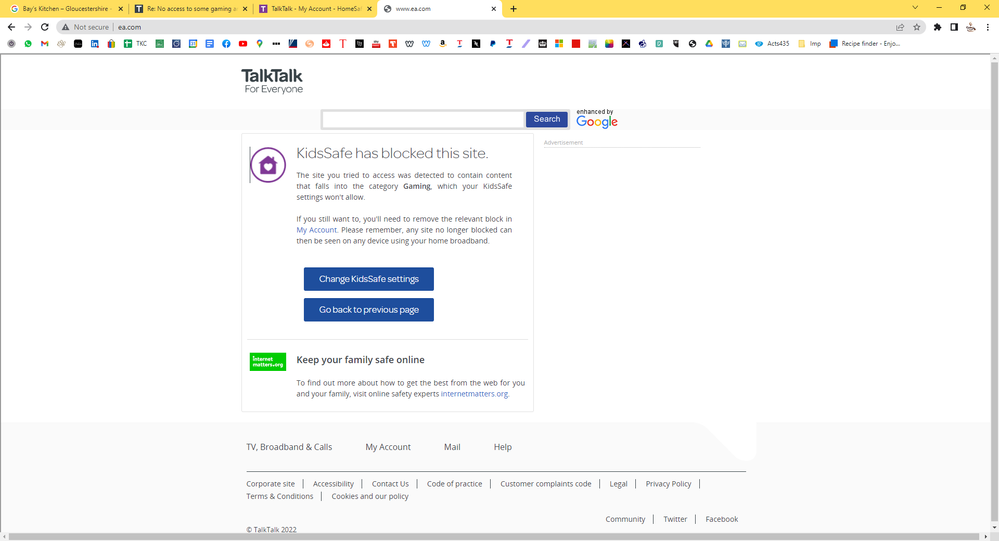999x541 pixels.
Task: Open the Terms & Conditions link
Action: click(x=280, y=496)
